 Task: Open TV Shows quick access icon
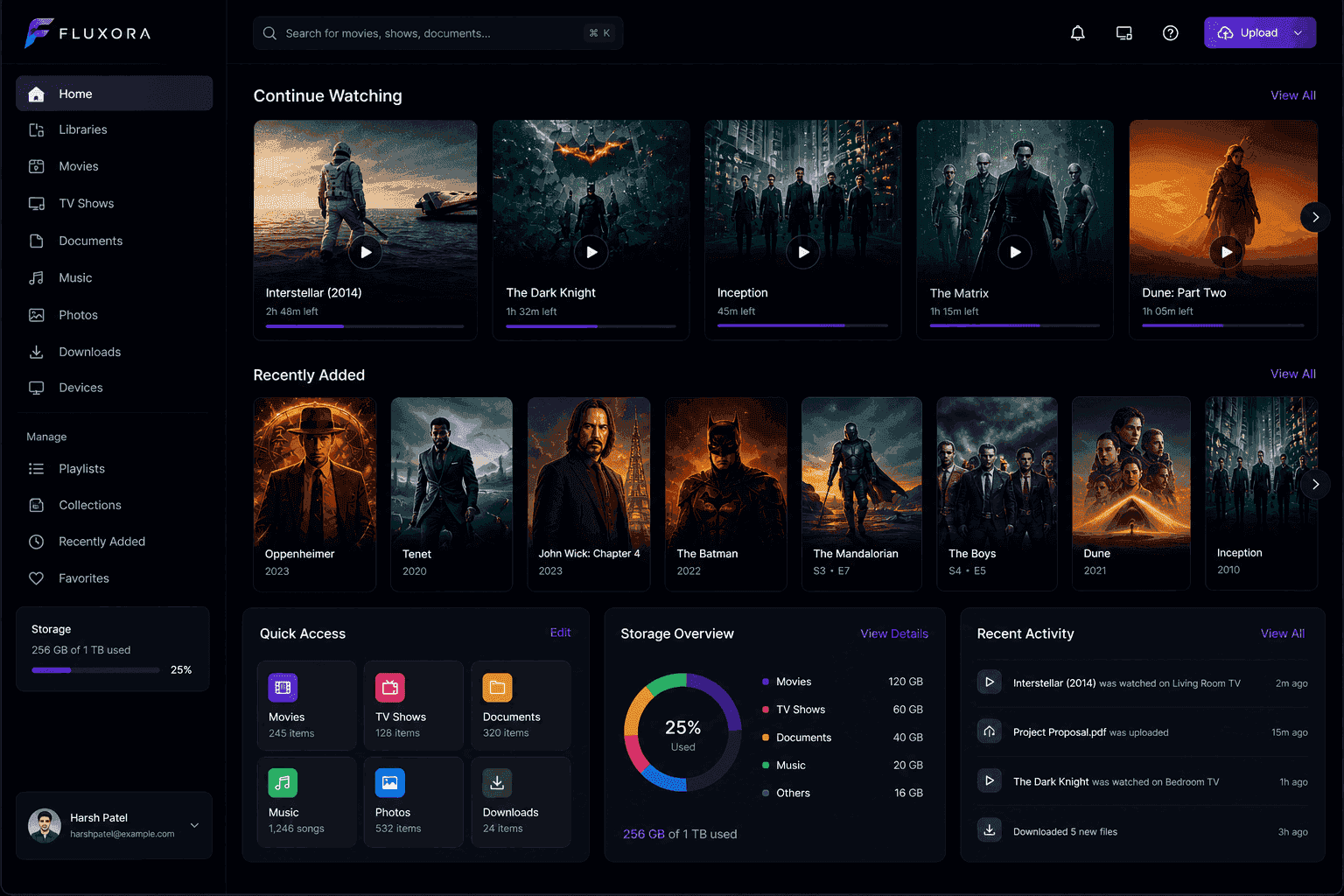[x=390, y=688]
